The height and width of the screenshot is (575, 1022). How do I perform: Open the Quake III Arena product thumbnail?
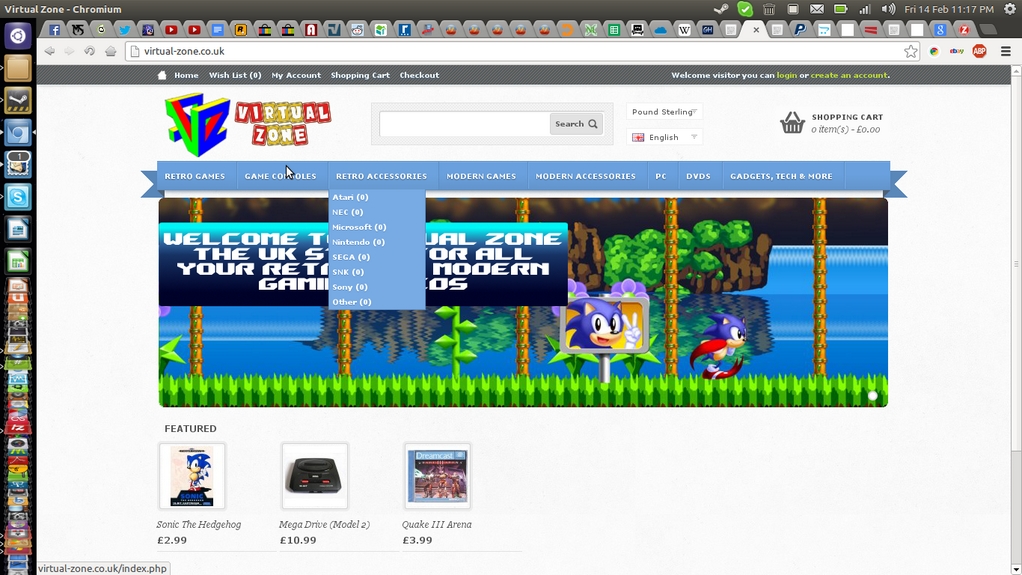(437, 476)
